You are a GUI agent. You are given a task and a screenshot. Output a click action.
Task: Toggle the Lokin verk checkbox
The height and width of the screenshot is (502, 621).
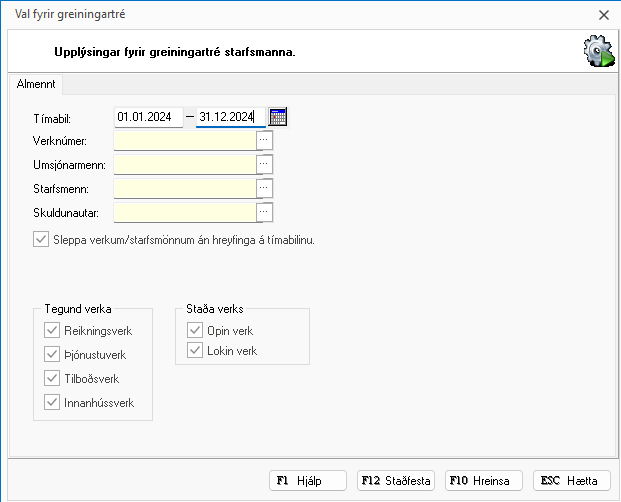coord(195,351)
